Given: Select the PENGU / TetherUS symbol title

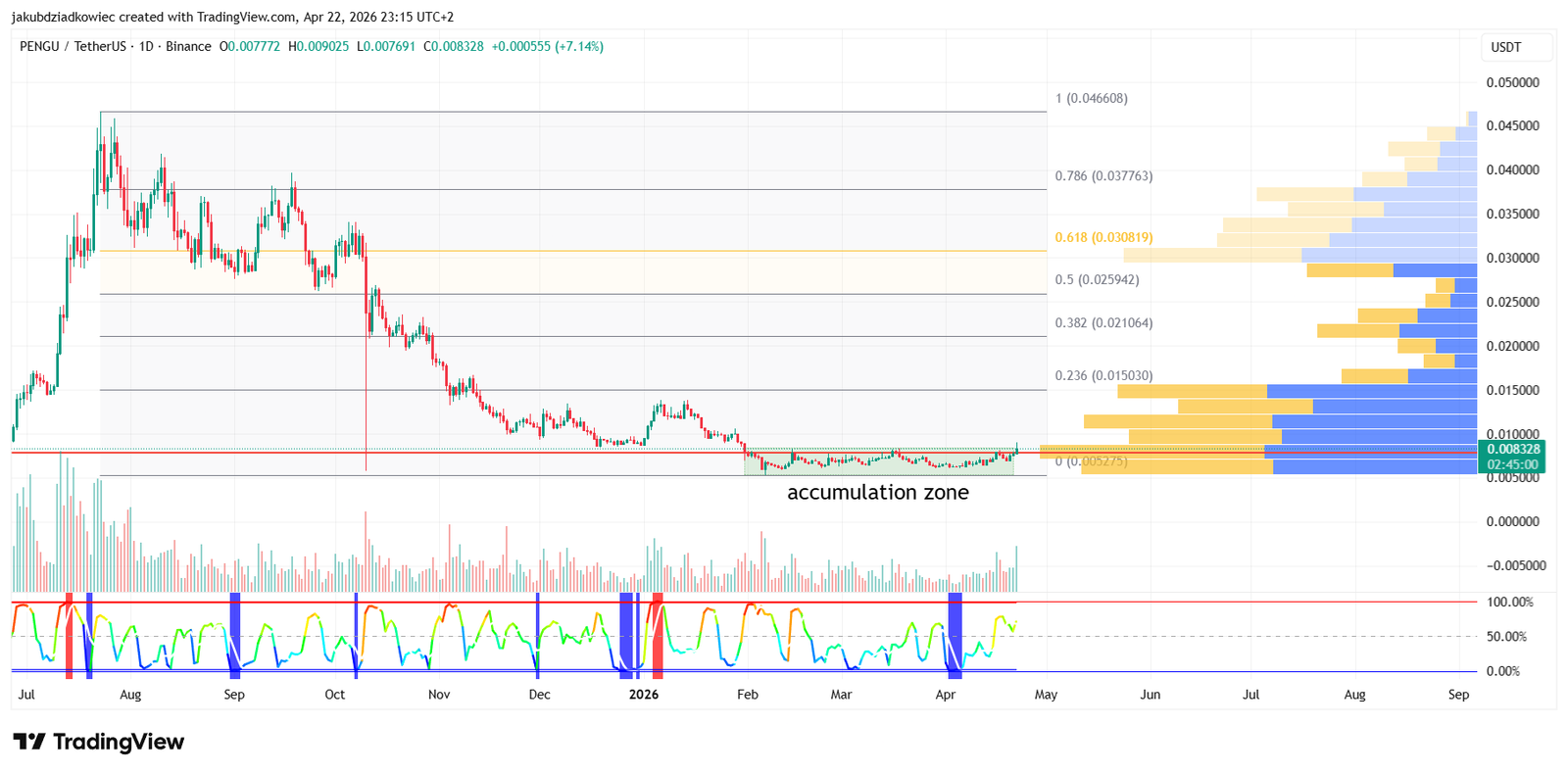Looking at the screenshot, I should point(73,46).
